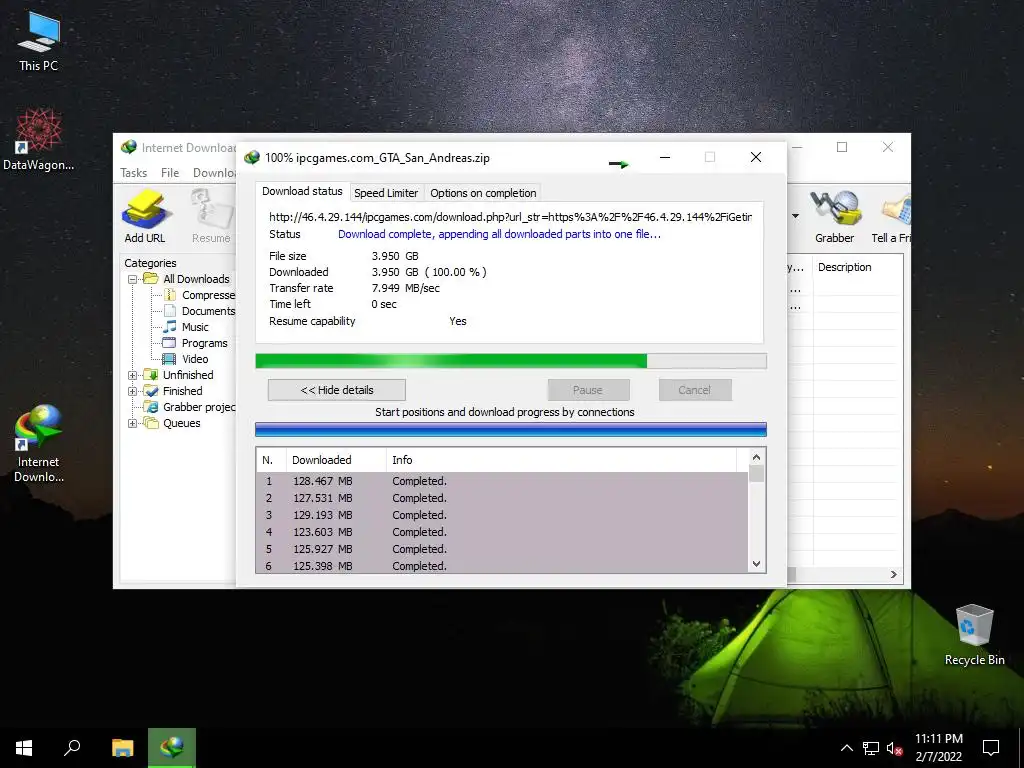Click the IDM logo in the main window title bar

[129, 148]
